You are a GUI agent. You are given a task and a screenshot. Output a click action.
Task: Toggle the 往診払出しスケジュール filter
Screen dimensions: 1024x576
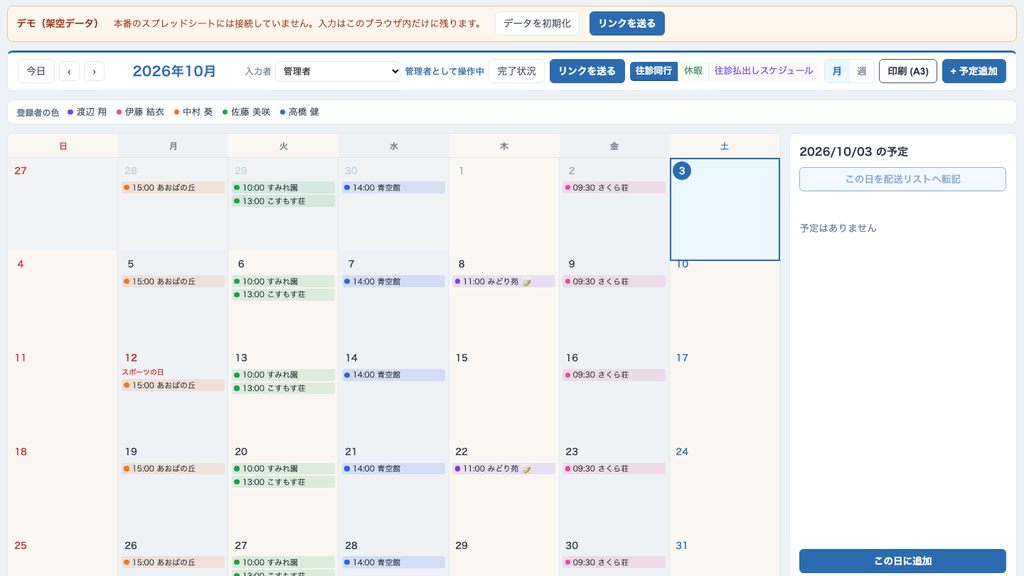(x=763, y=71)
